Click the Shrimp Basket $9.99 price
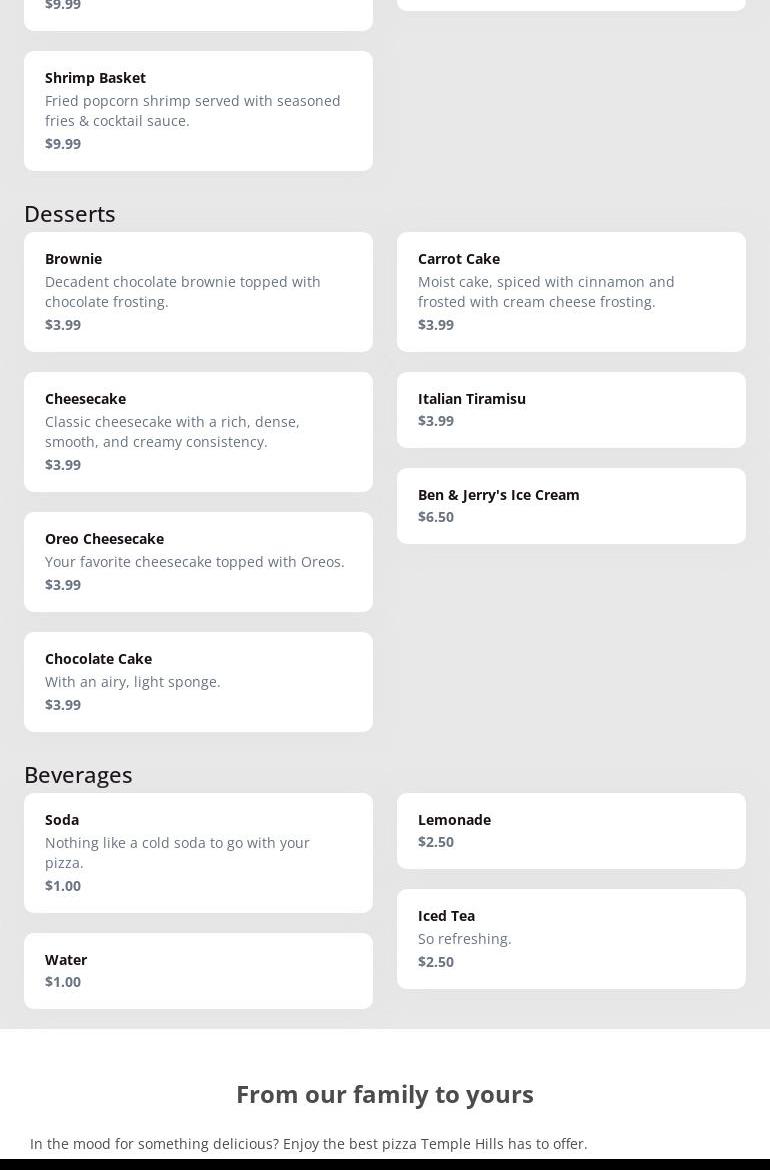This screenshot has height=1170, width=770. tap(63, 144)
